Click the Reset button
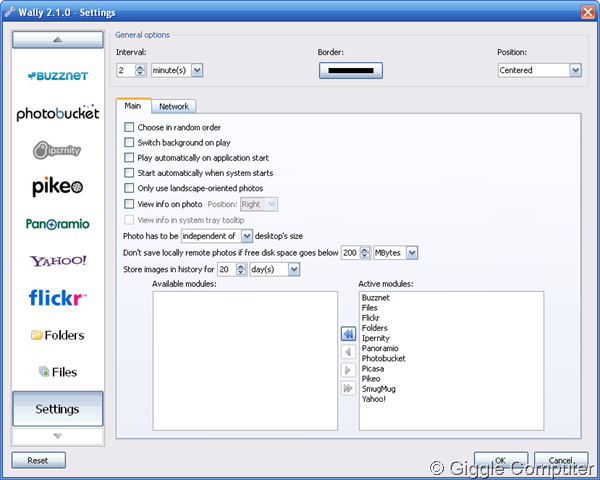This screenshot has height=480, width=600. (38, 460)
